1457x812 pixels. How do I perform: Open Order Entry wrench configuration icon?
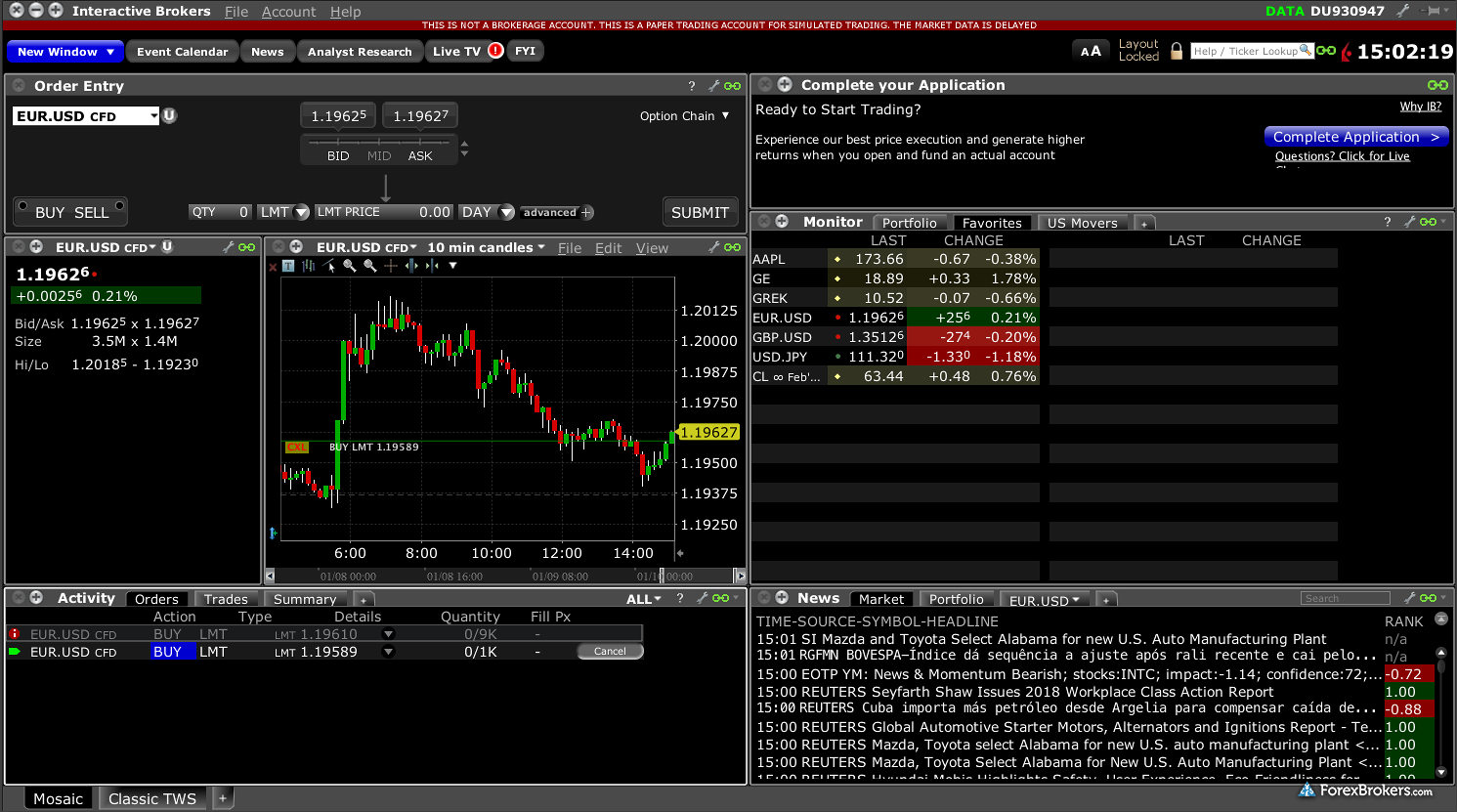[713, 86]
